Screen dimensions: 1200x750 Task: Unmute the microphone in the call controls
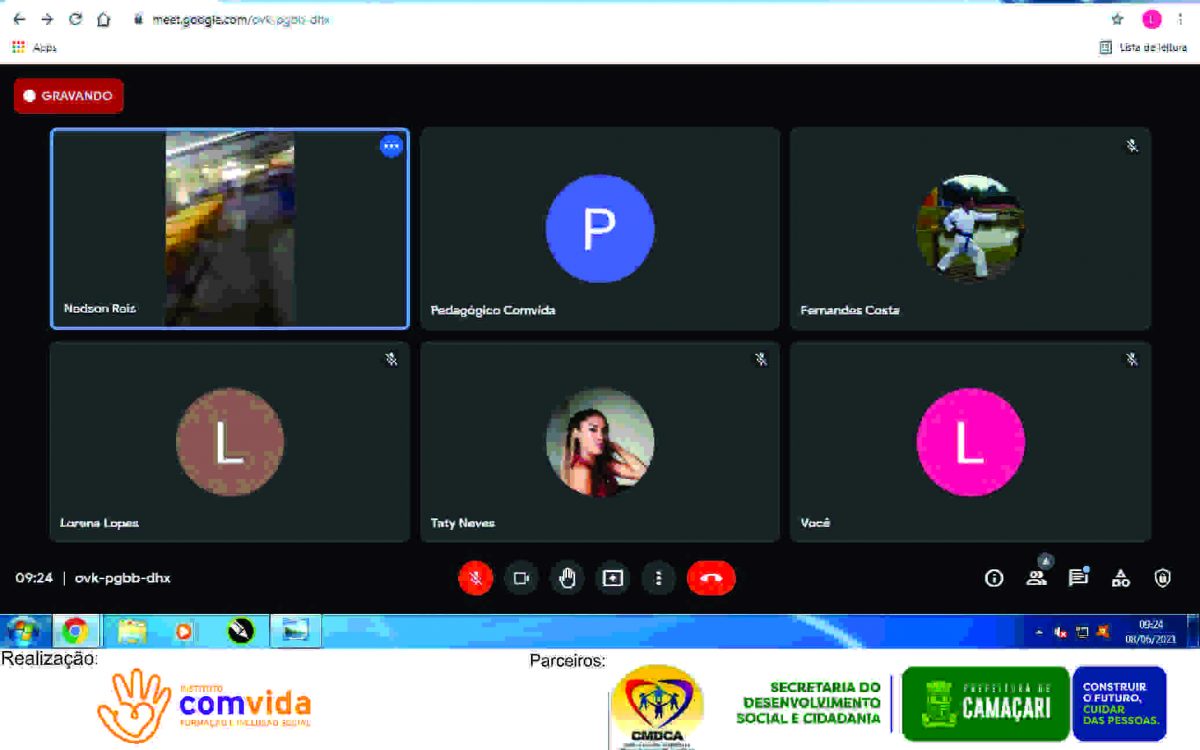(475, 578)
